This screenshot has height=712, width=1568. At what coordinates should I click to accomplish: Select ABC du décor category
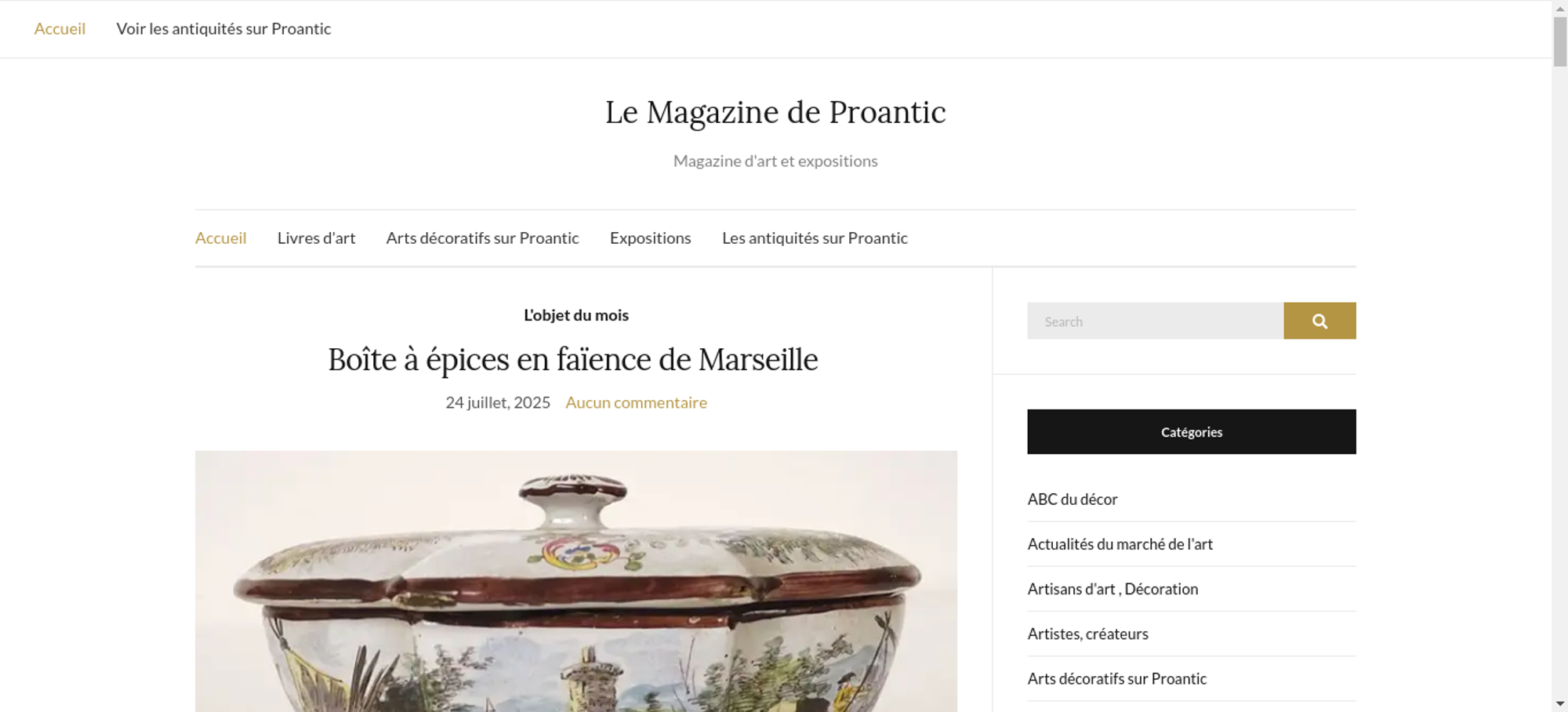(x=1073, y=499)
